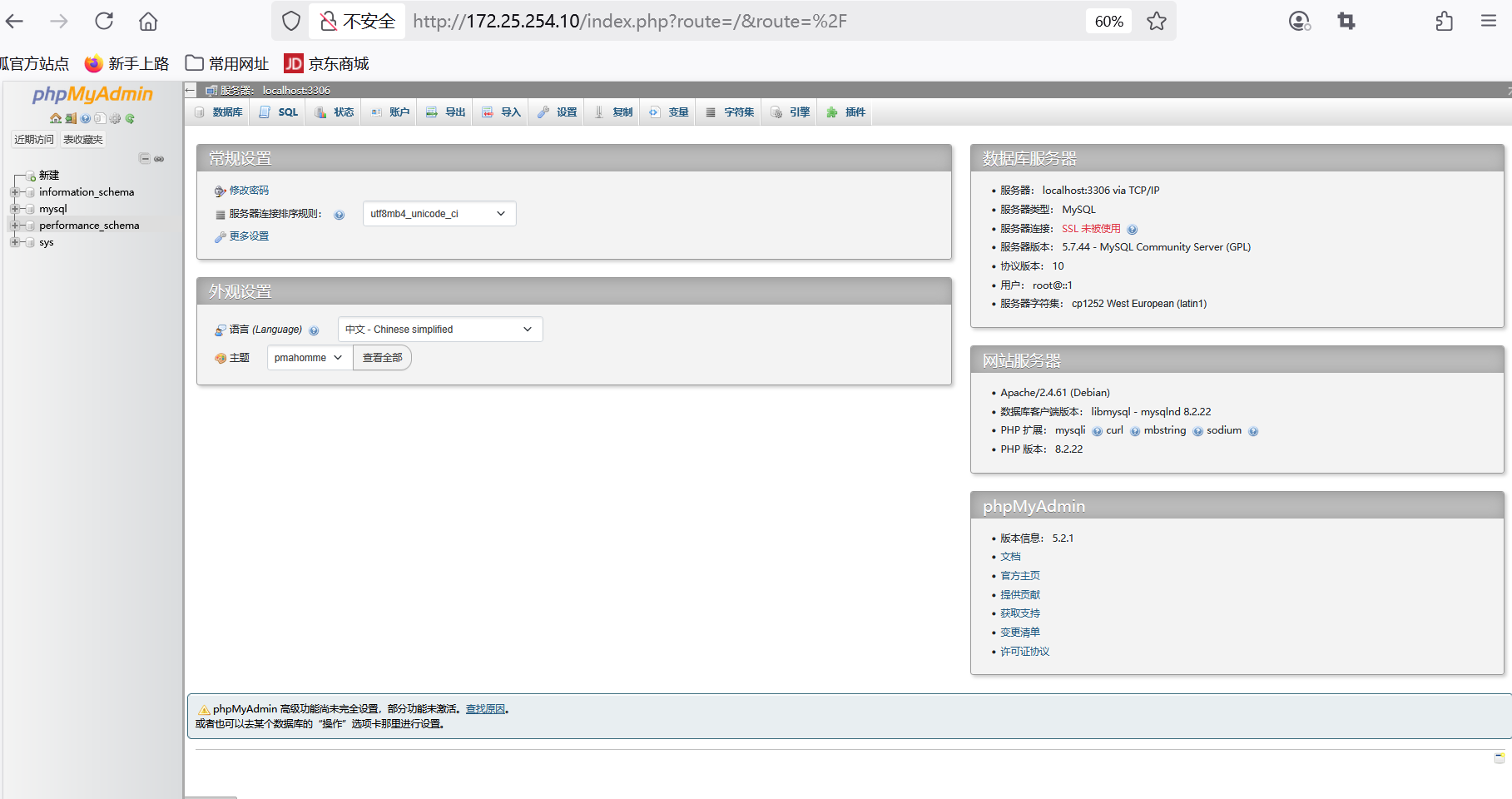
Task: Expand information_schema database node
Action: 14,192
